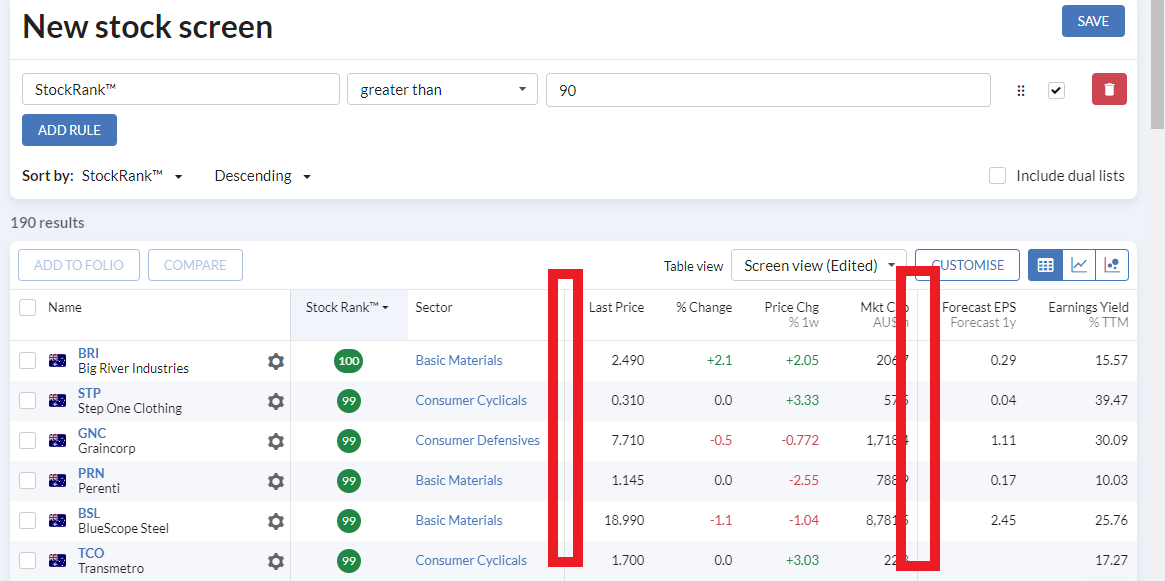Sort by the % Change column header
The width and height of the screenshot is (1165, 581).
click(x=704, y=308)
